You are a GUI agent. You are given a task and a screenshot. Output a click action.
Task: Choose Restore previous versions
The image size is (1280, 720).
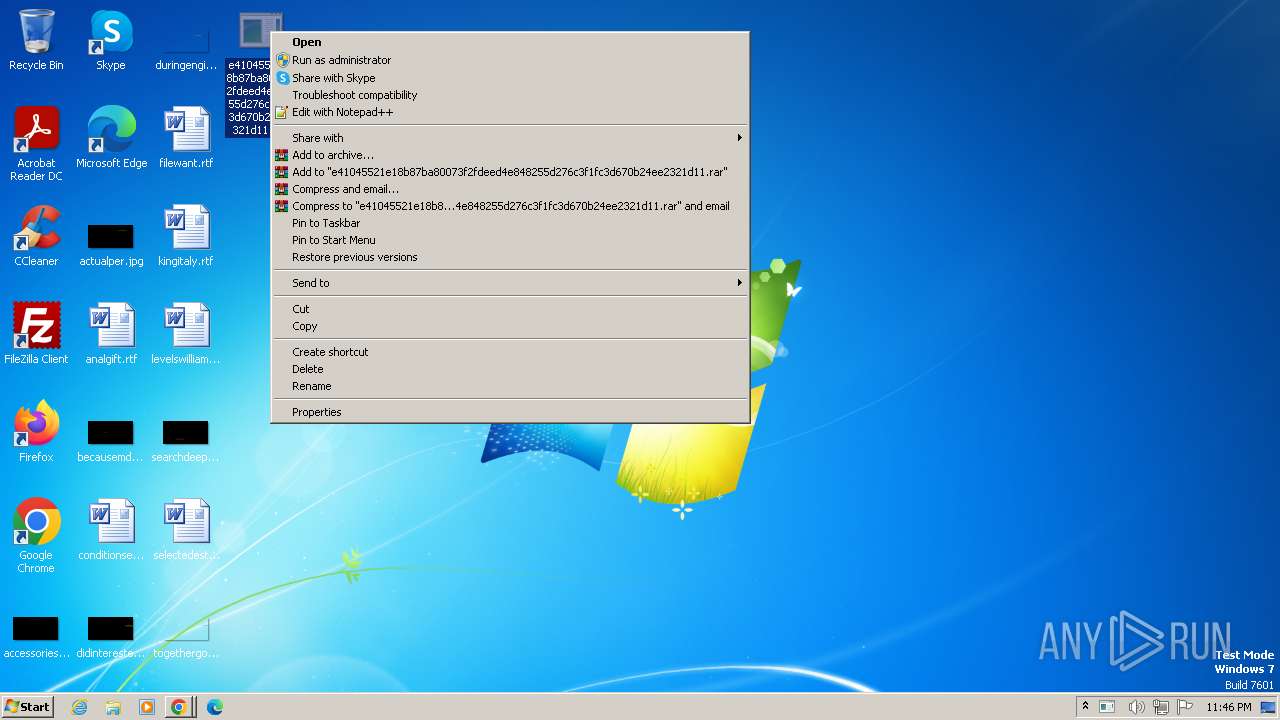point(510,257)
